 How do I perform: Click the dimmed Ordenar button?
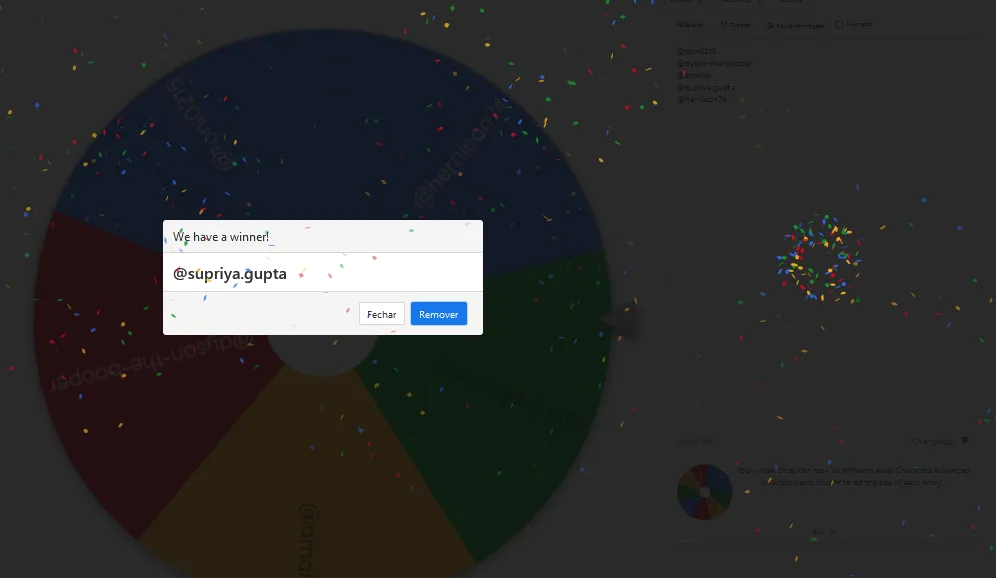click(736, 25)
